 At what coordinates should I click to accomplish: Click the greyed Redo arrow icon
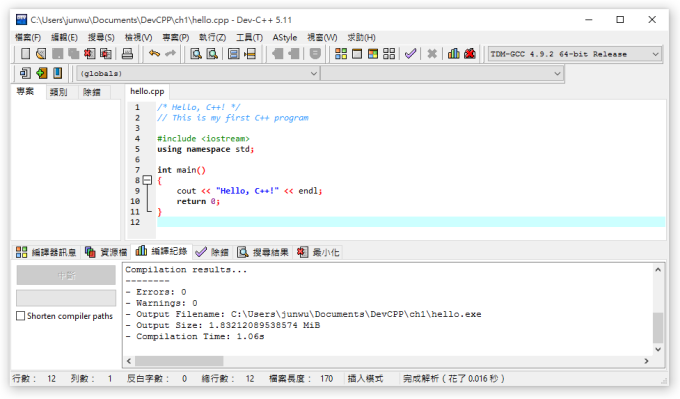pyautogui.click(x=170, y=54)
